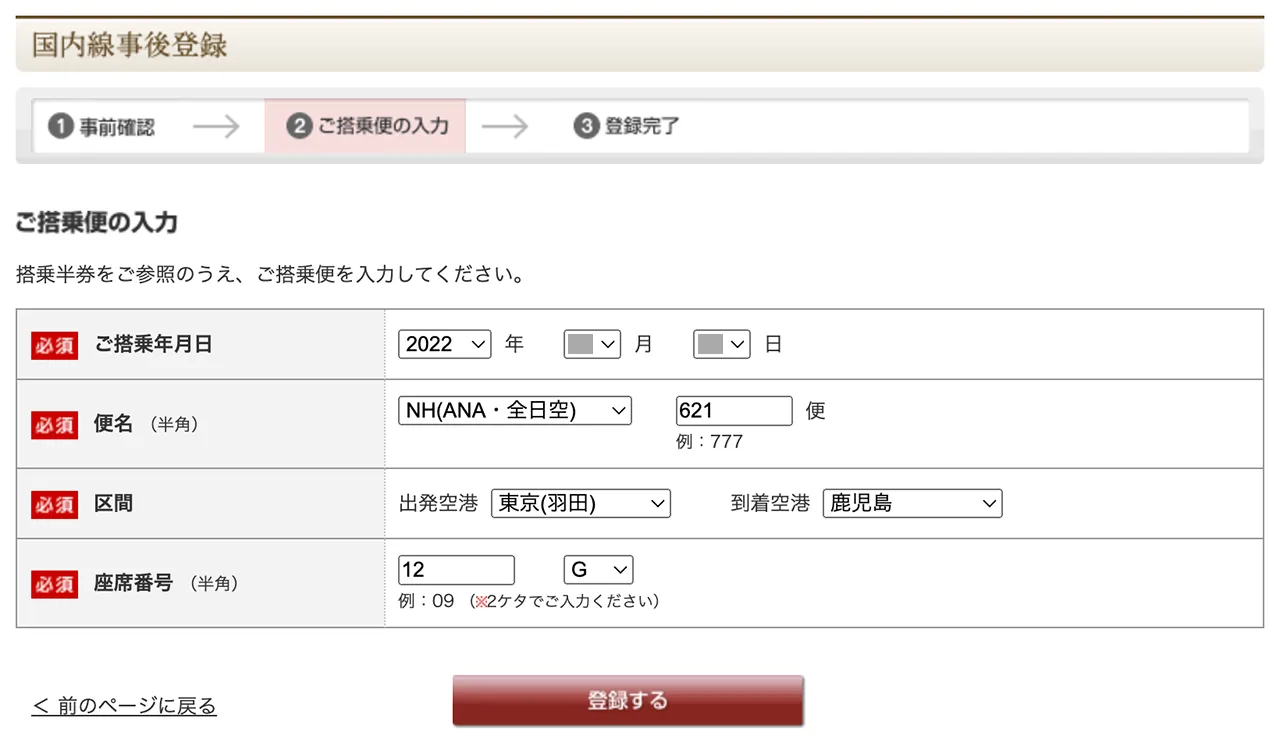The width and height of the screenshot is (1280, 740).
Task: Open the boarding month dropdown
Action: pyautogui.click(x=592, y=344)
